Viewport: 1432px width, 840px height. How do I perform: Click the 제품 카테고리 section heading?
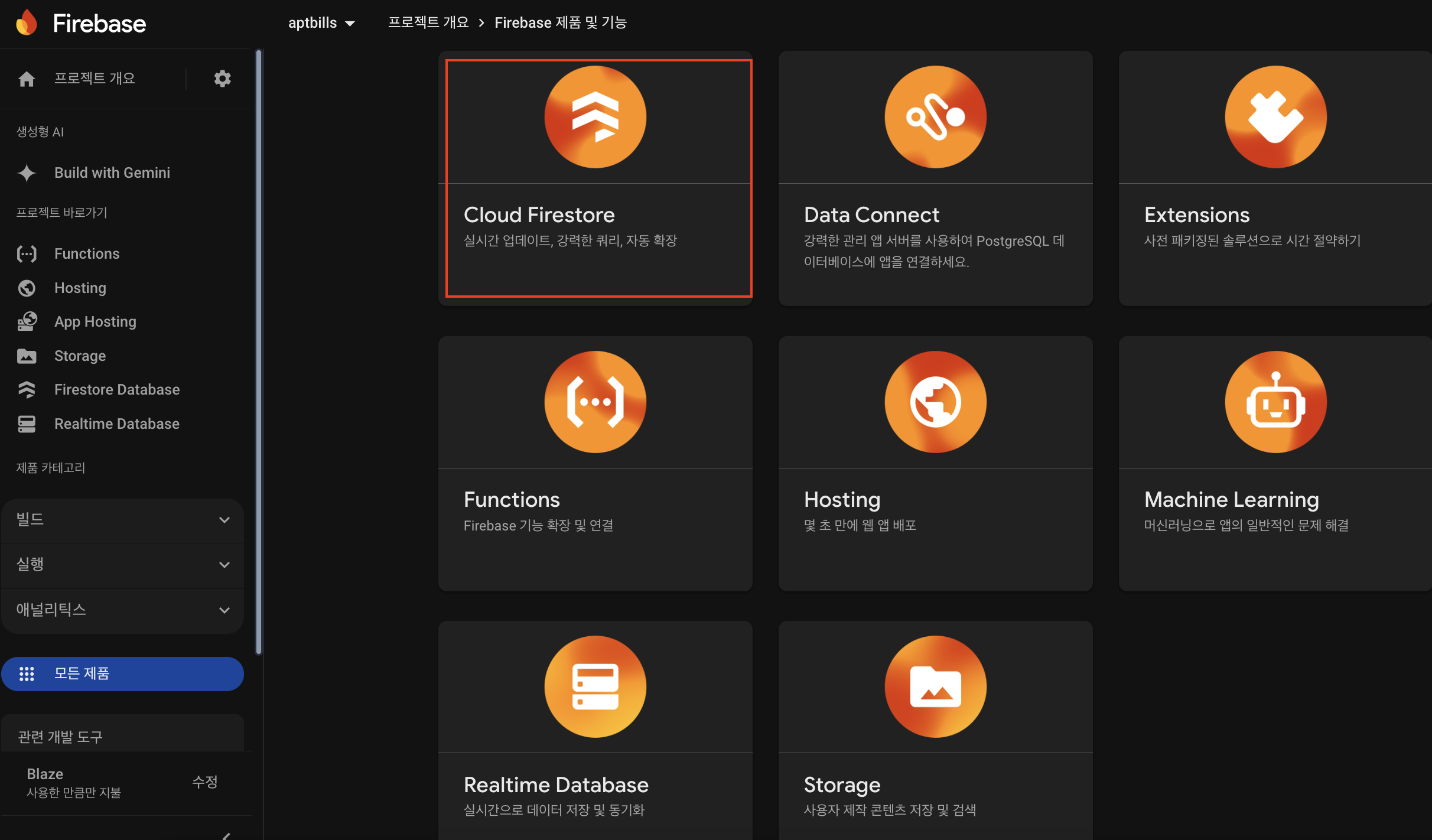click(50, 468)
